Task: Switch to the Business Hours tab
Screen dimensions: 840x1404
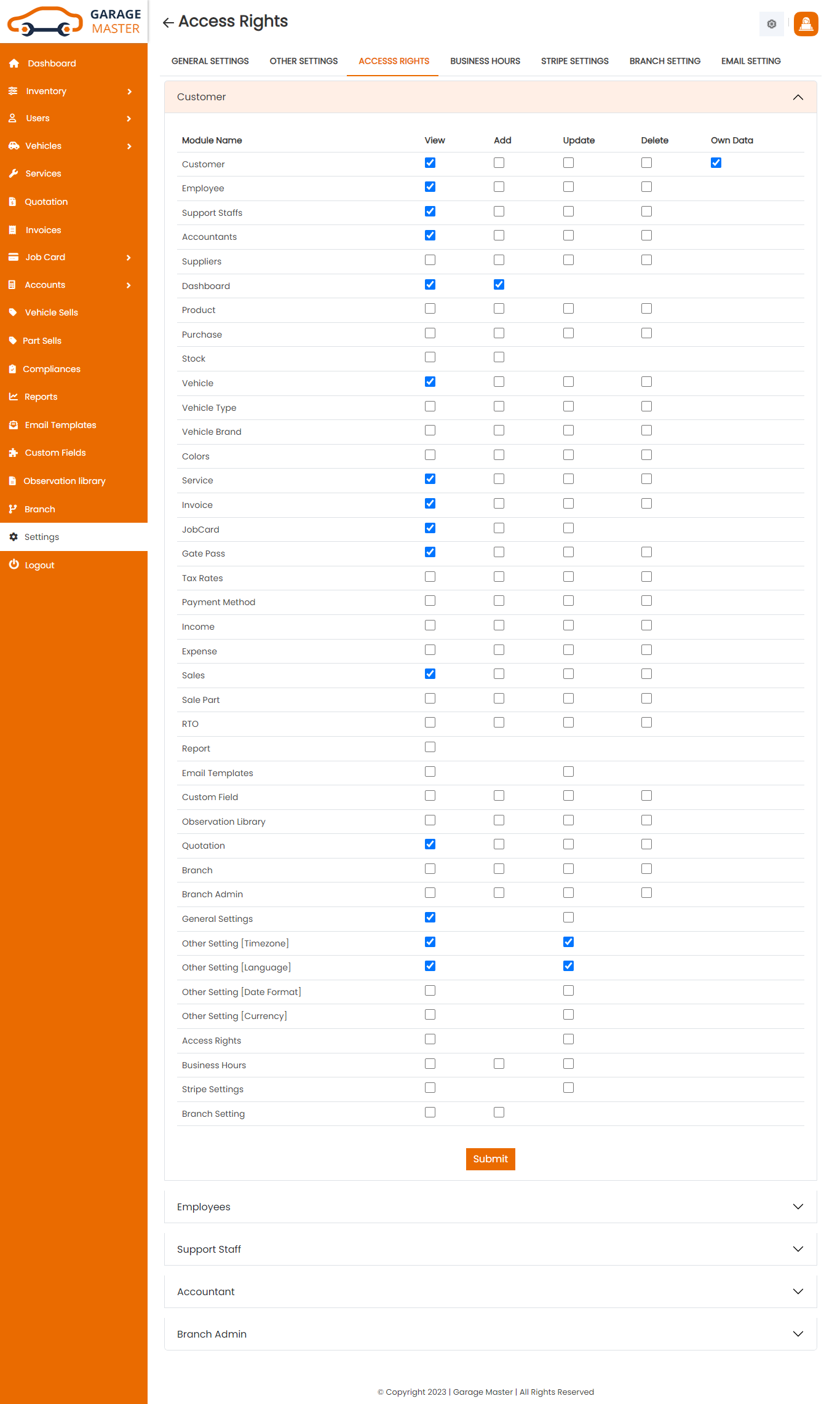Action: (485, 61)
